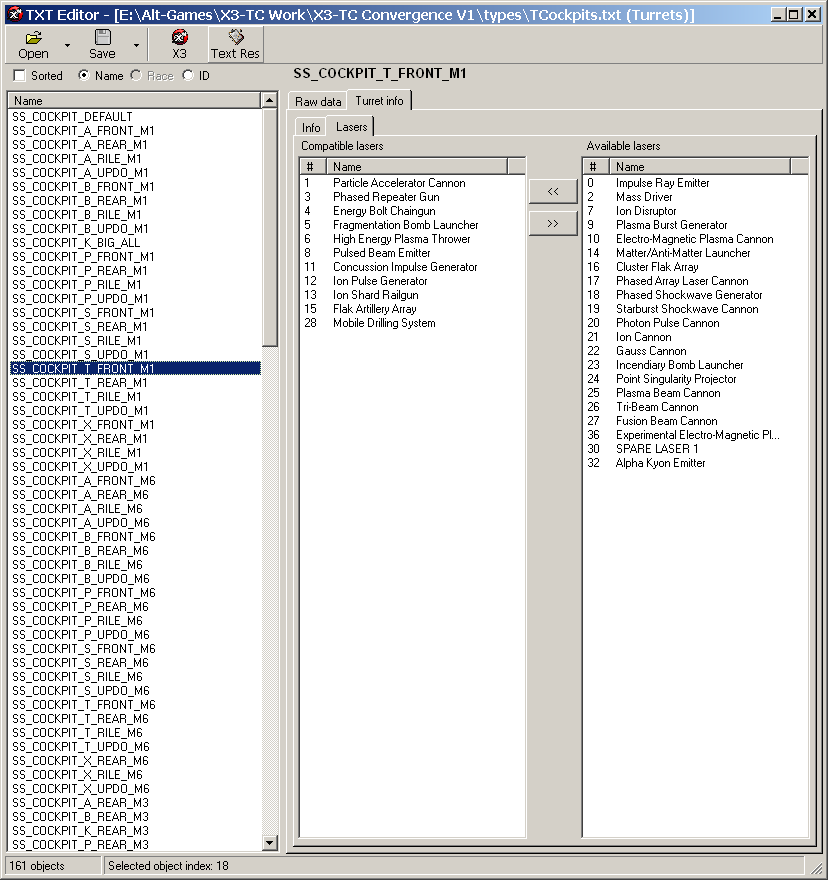This screenshot has width=828, height=880.
Task: Click the Open folder icon in toolbar
Action: coord(33,38)
